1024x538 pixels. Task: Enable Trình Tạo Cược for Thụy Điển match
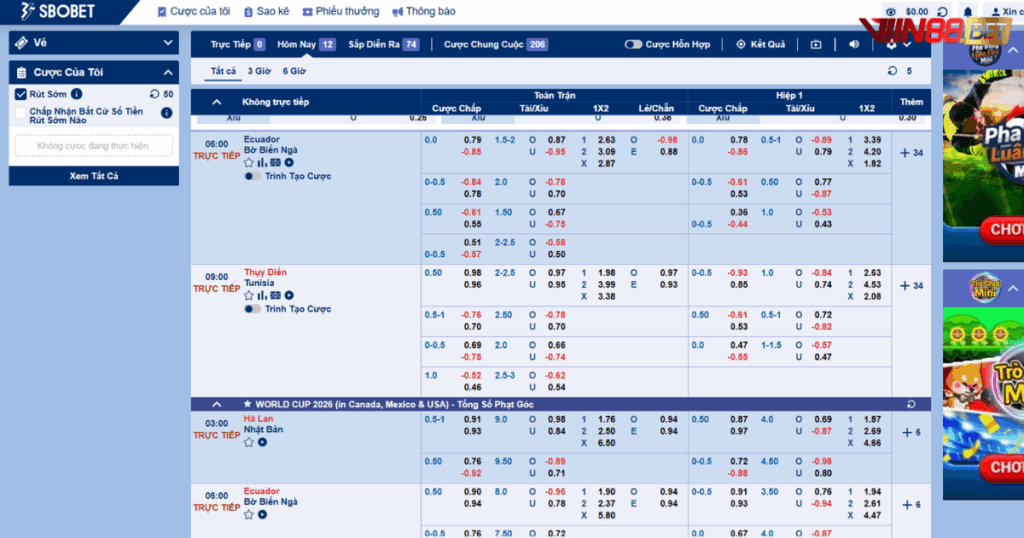coord(252,309)
